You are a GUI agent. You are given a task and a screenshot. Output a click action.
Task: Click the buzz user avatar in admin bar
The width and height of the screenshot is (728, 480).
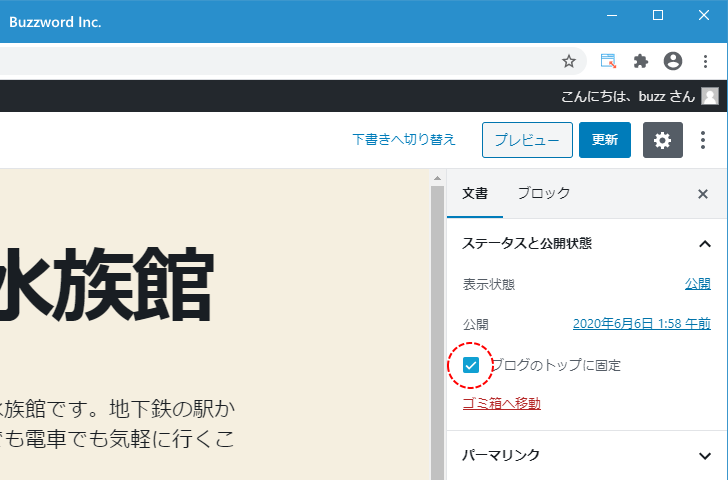click(710, 96)
